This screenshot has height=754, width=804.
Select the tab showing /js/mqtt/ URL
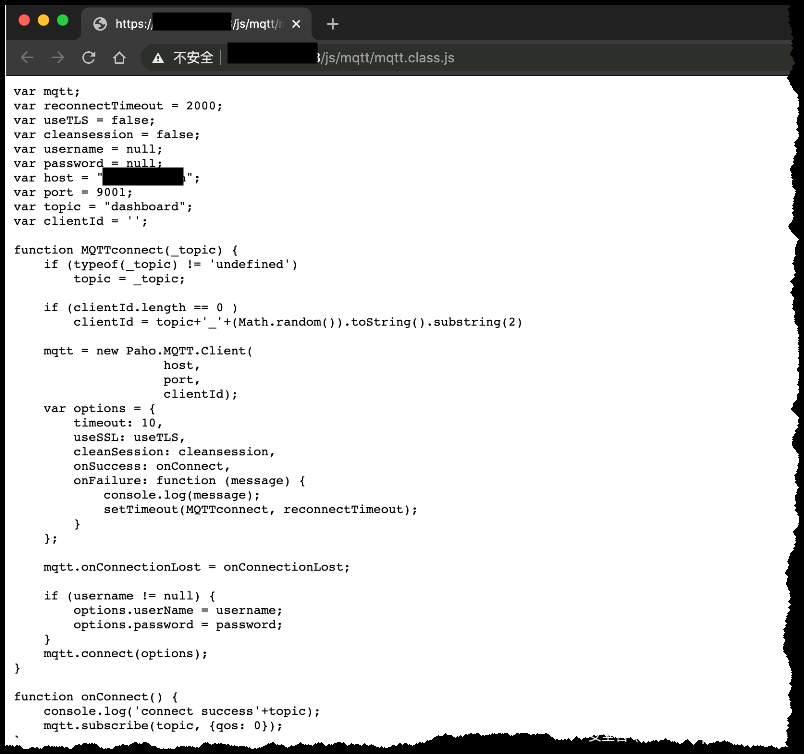pos(200,23)
